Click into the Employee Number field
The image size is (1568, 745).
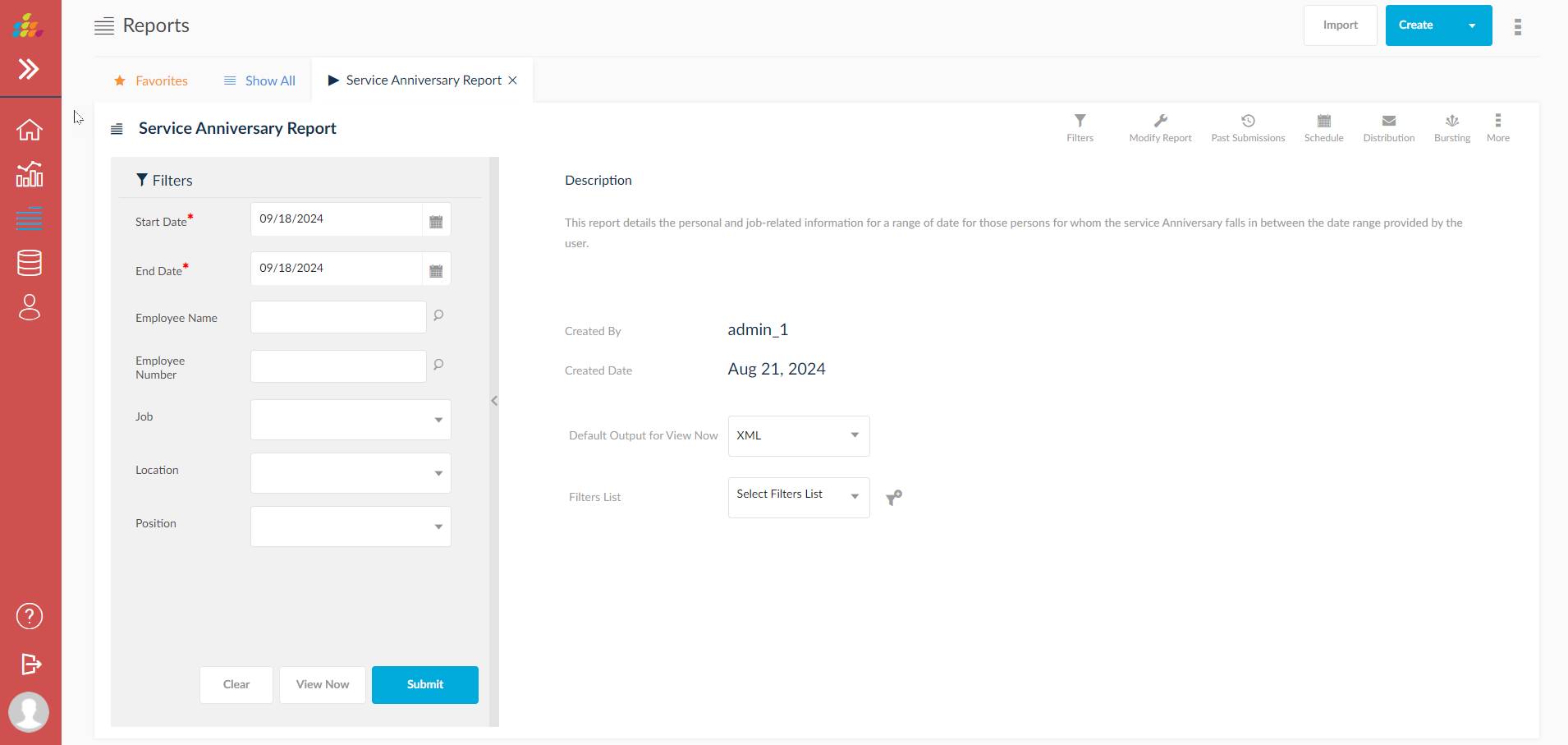(337, 366)
